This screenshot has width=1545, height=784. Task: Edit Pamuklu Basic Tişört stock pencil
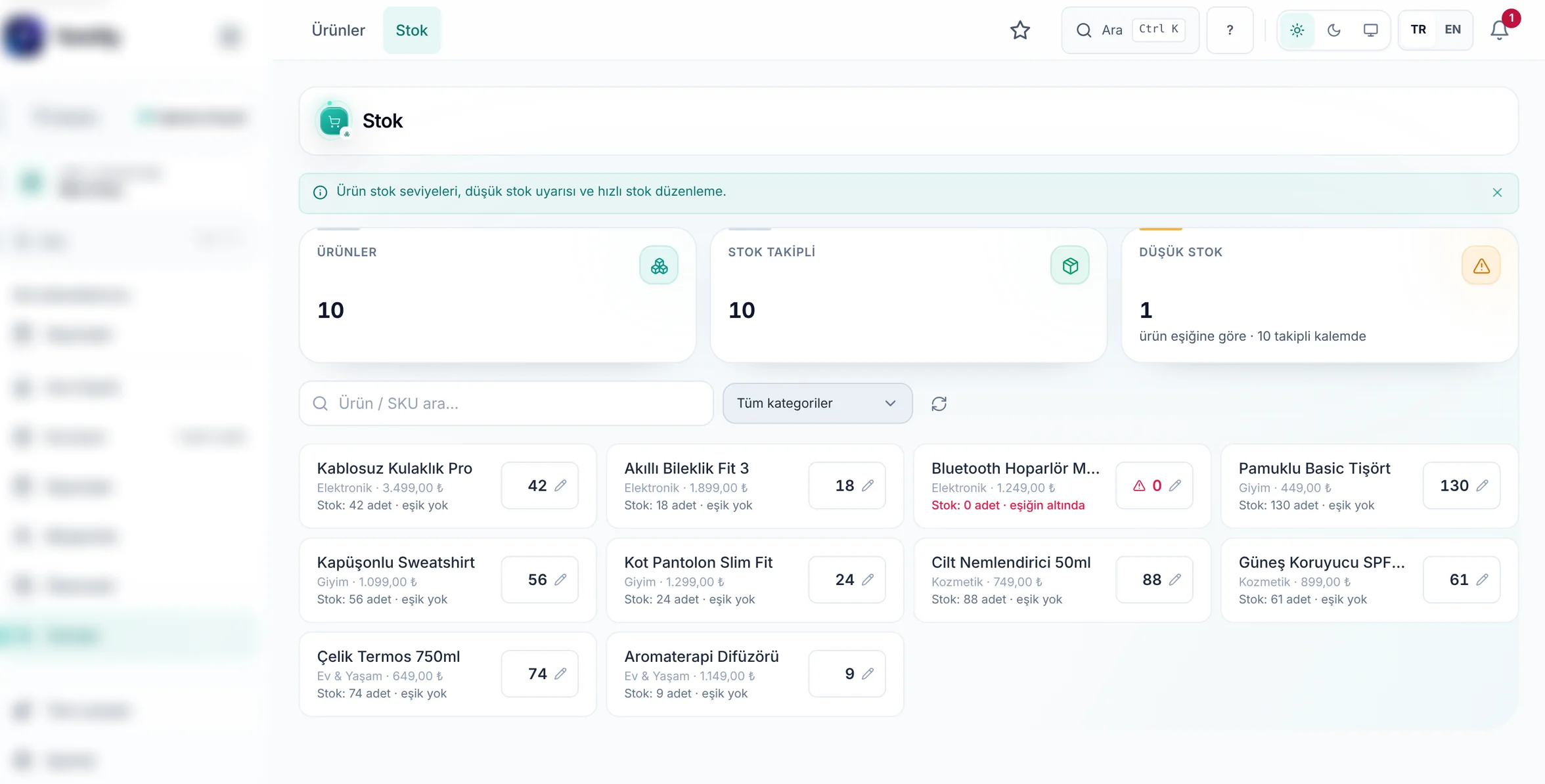coord(1483,485)
